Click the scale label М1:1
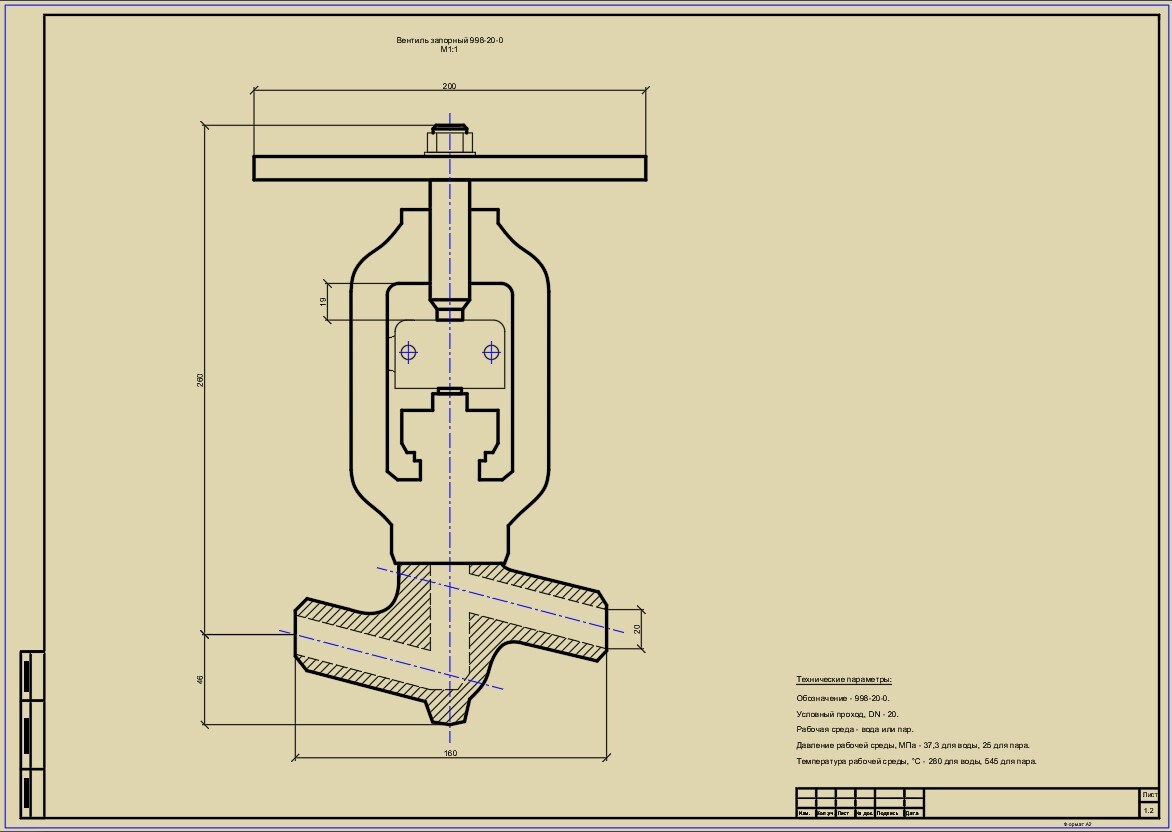Screen dimensions: 1172x832 click(x=449, y=49)
